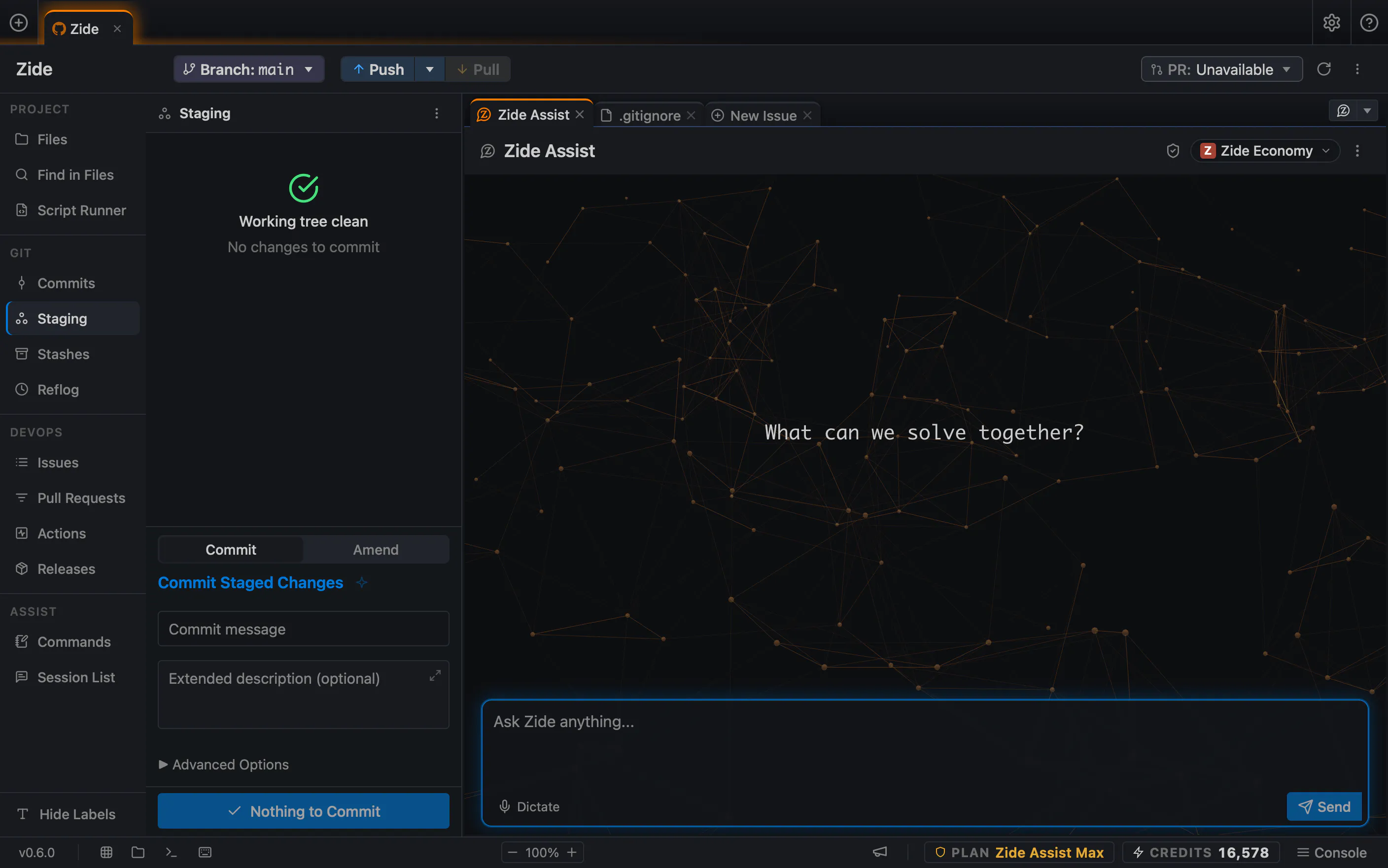Open the Releases view
This screenshot has width=1388, height=868.
pyautogui.click(x=73, y=569)
